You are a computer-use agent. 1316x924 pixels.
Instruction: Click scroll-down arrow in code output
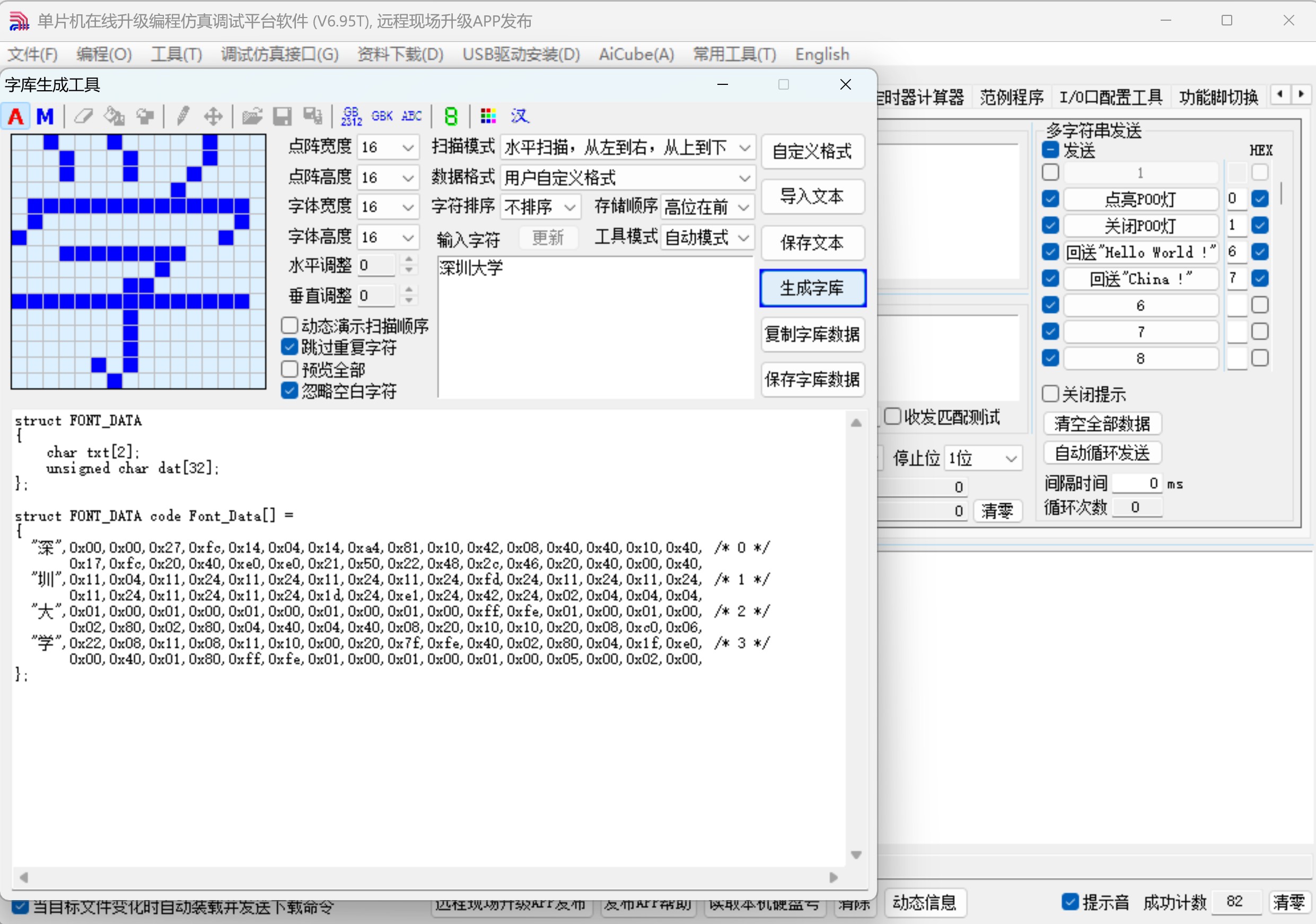(856, 855)
